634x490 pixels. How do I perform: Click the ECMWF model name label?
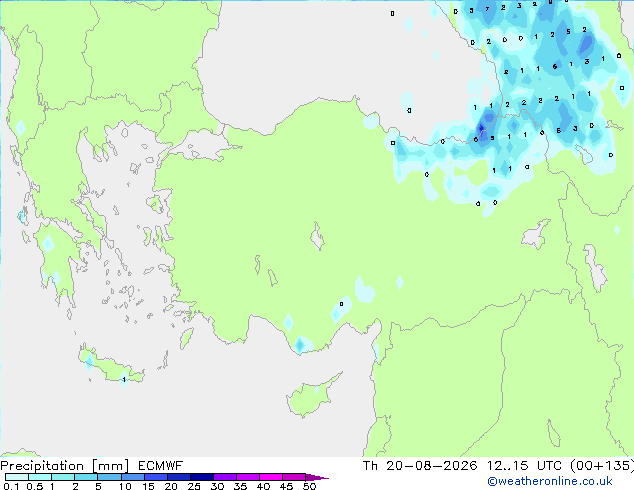click(x=161, y=466)
